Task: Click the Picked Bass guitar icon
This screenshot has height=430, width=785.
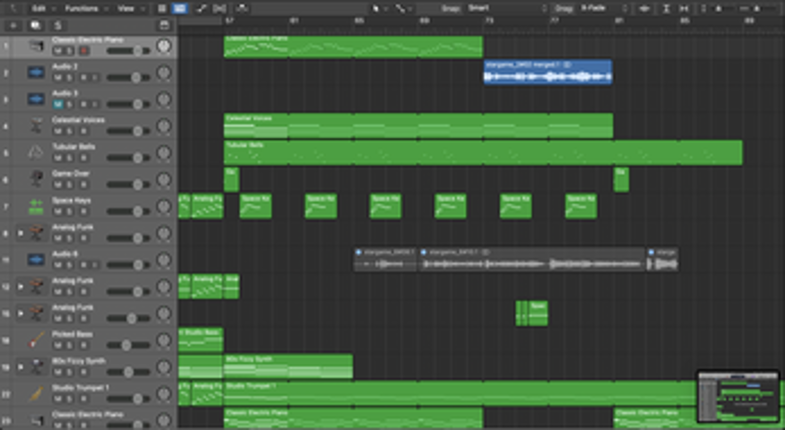Action: click(36, 340)
